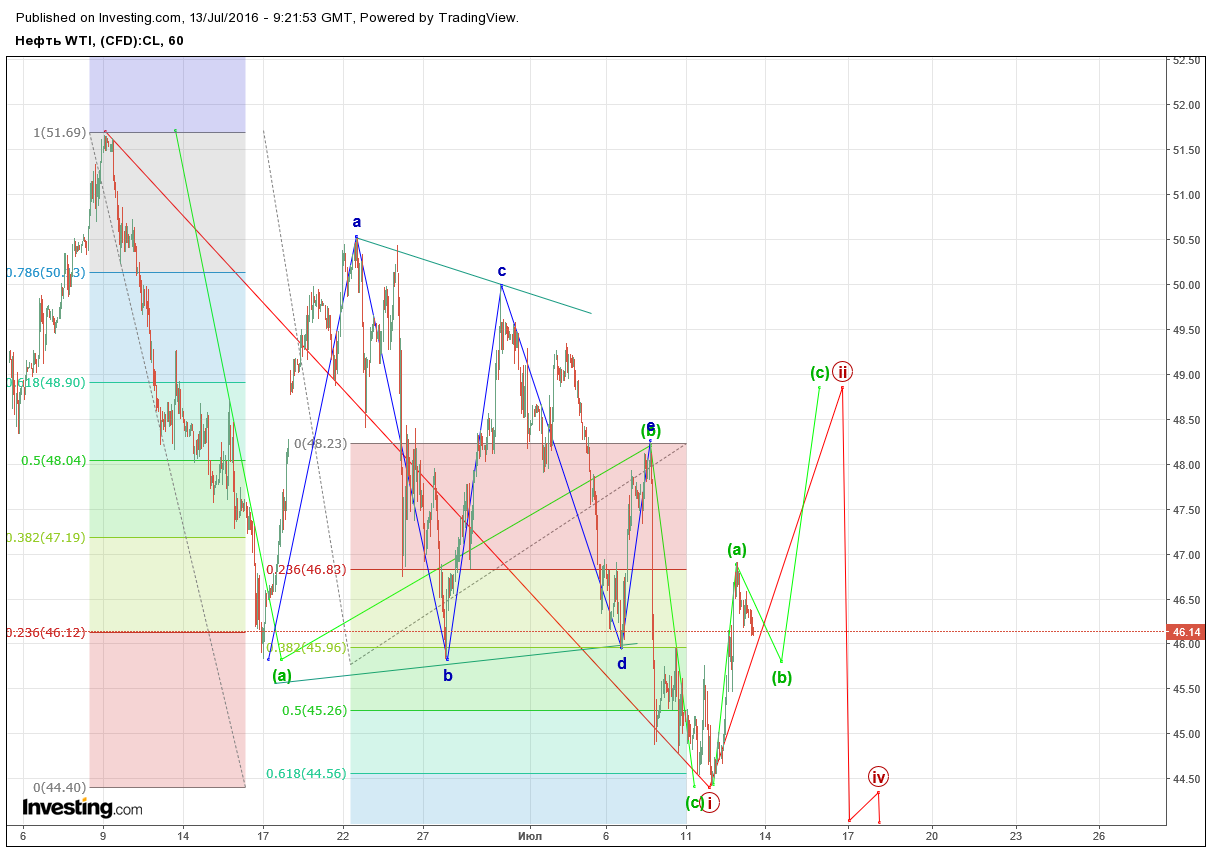Click the green lowercase '(b)' wave label
1212x849 pixels.
pos(782,677)
